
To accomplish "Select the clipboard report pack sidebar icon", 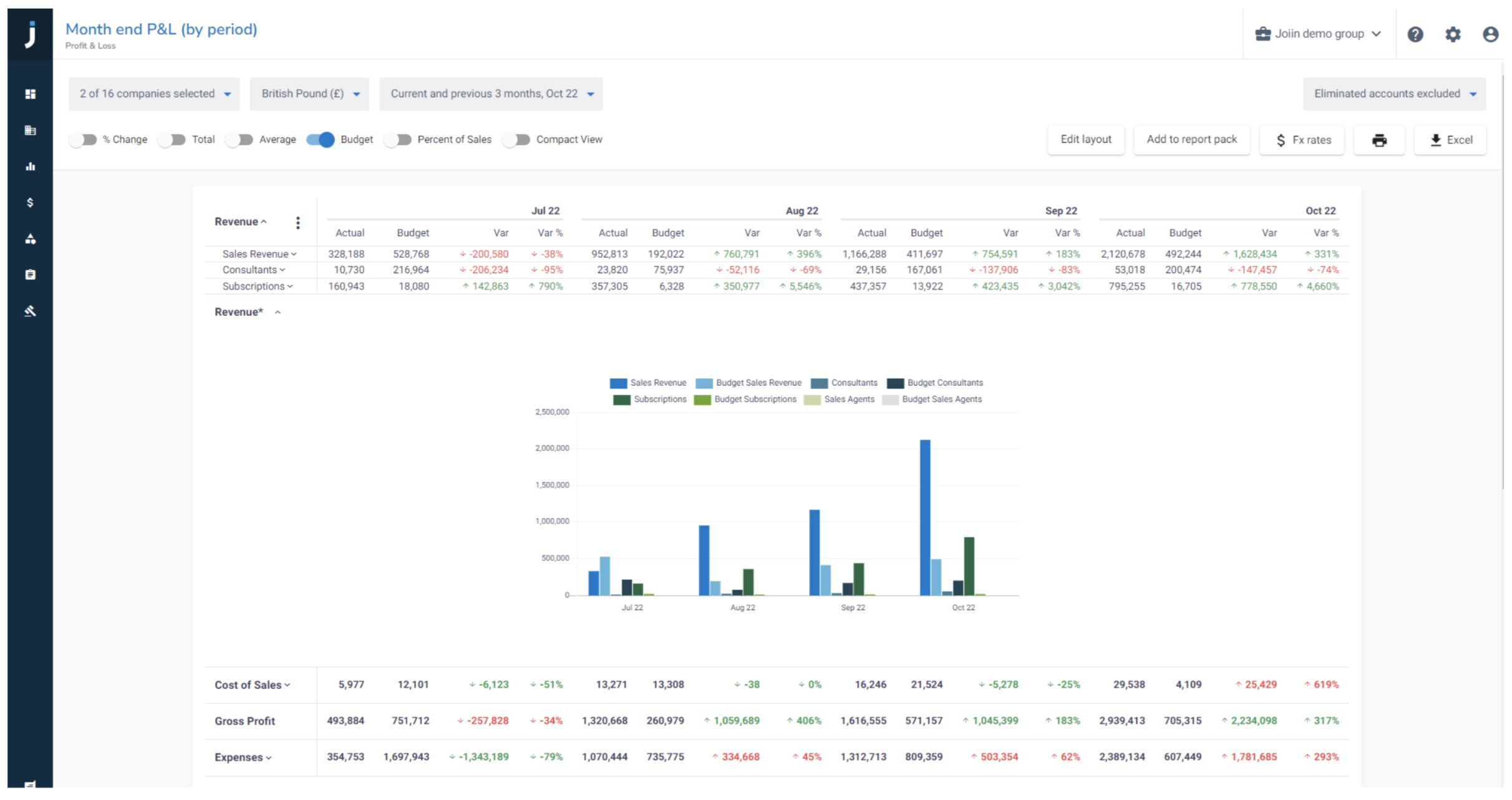I will click(29, 274).
